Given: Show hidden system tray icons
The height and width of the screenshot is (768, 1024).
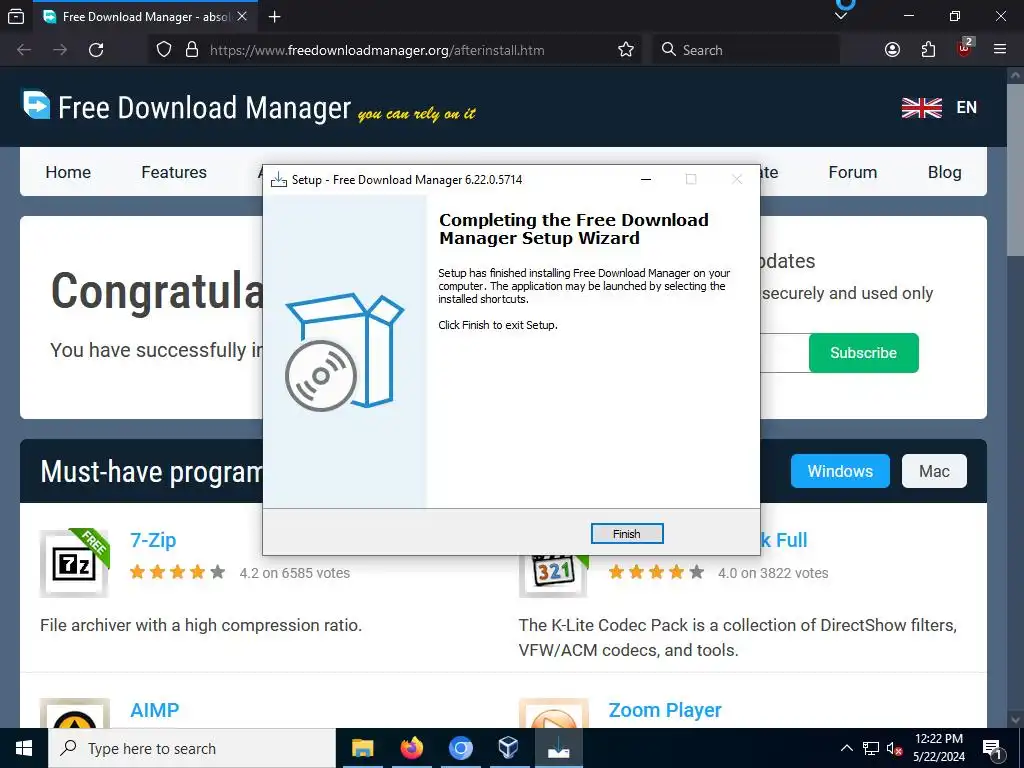Looking at the screenshot, I should pyautogui.click(x=846, y=748).
